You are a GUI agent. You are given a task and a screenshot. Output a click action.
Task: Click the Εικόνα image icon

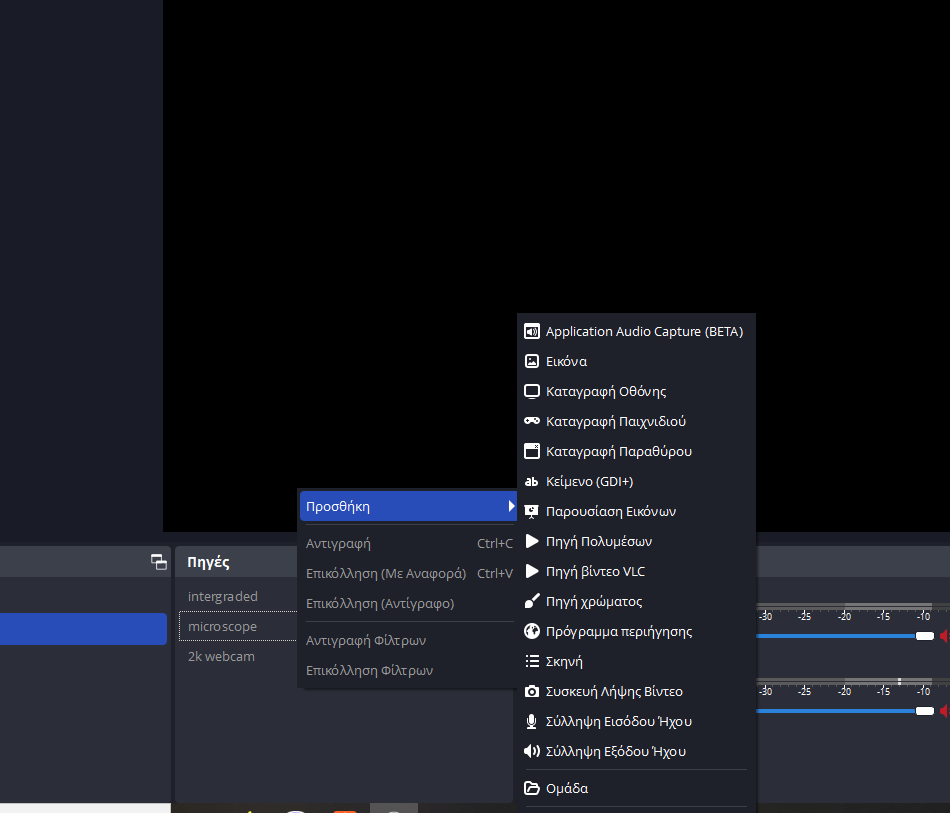pyautogui.click(x=531, y=361)
